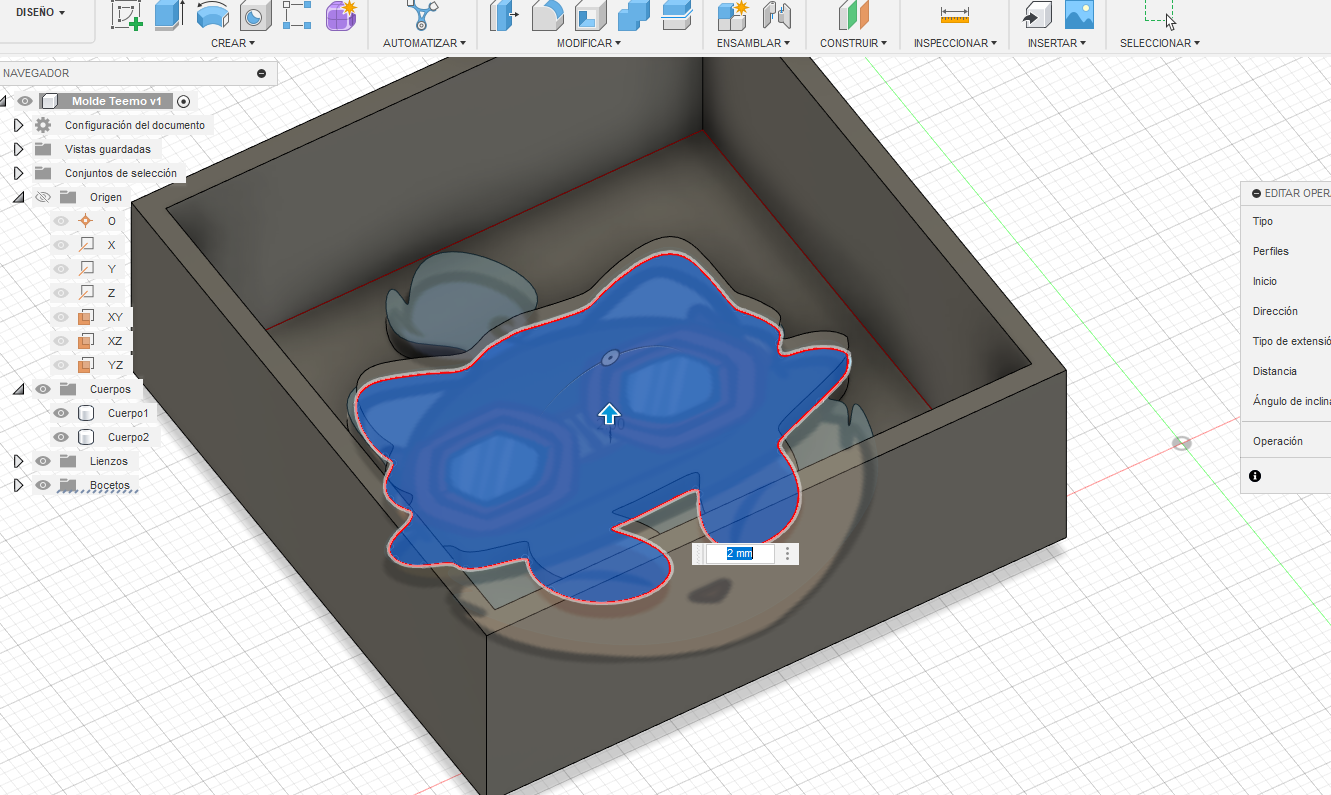
Task: Click the origin point icon beside O
Action: click(x=86, y=221)
